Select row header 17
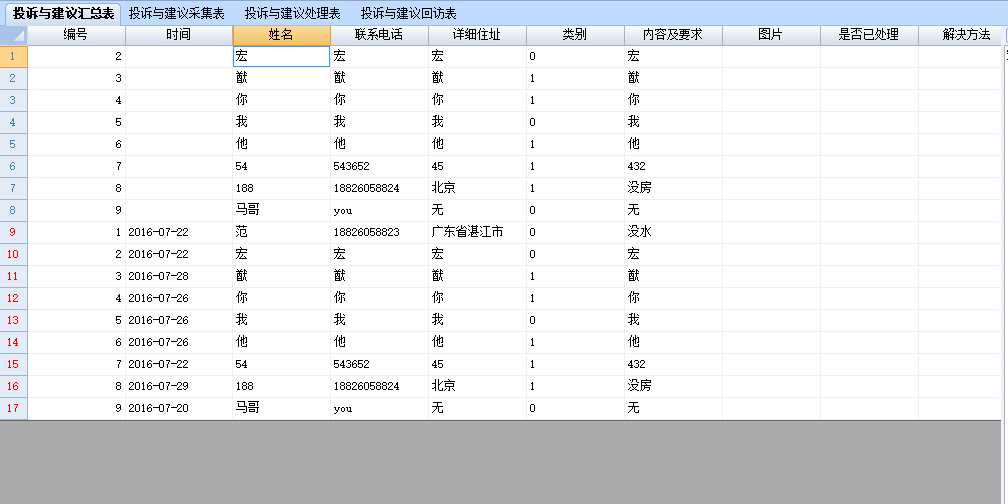This screenshot has height=504, width=1008. [x=14, y=408]
